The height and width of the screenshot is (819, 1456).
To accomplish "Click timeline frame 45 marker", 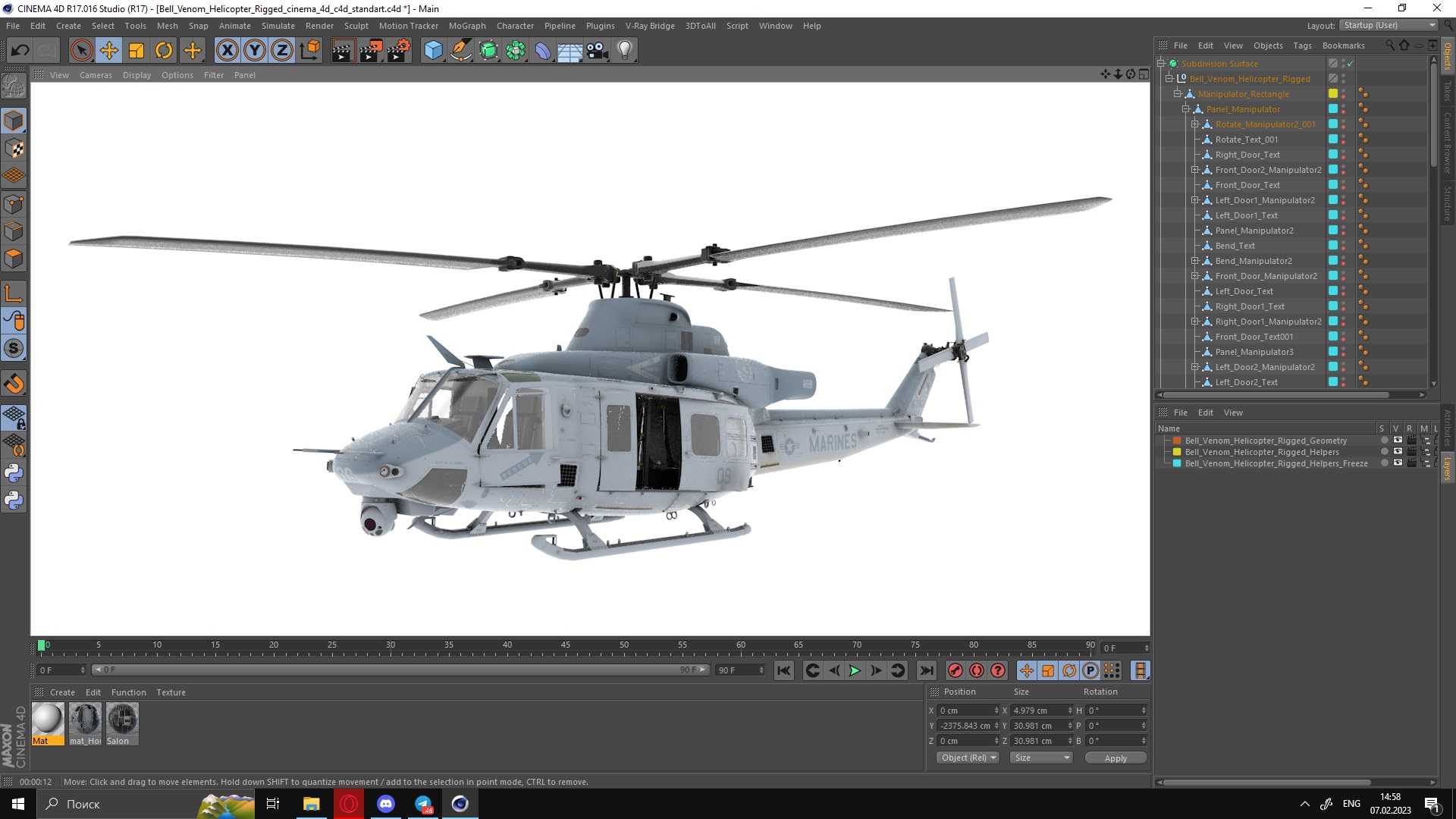I will (x=566, y=646).
